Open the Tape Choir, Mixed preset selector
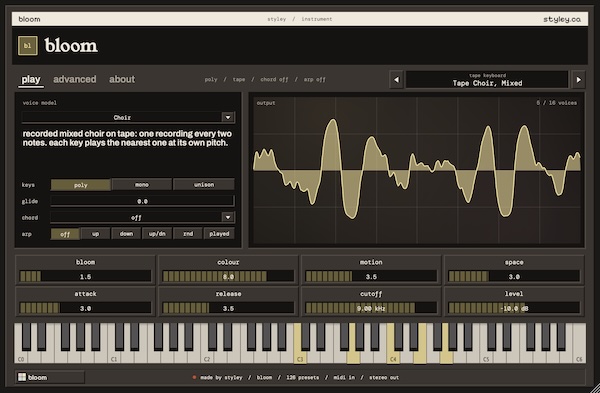This screenshot has height=393, width=600. click(x=487, y=80)
